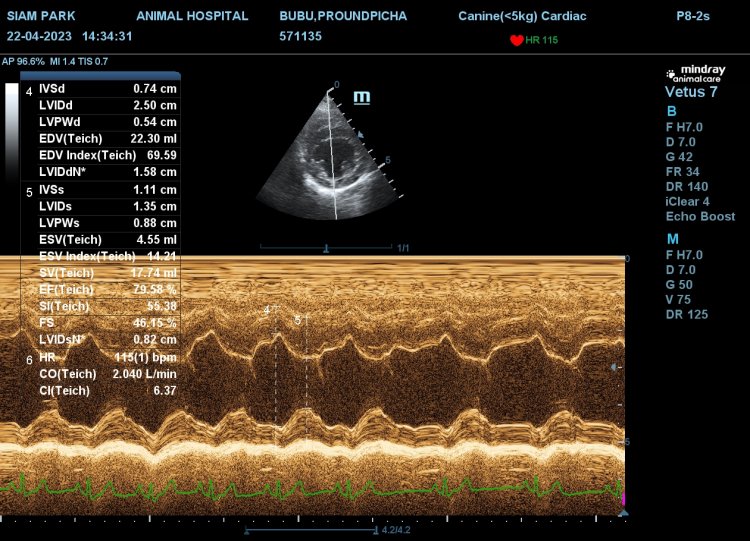Select the B mode parameter heading
The height and width of the screenshot is (541, 750).
[671, 110]
